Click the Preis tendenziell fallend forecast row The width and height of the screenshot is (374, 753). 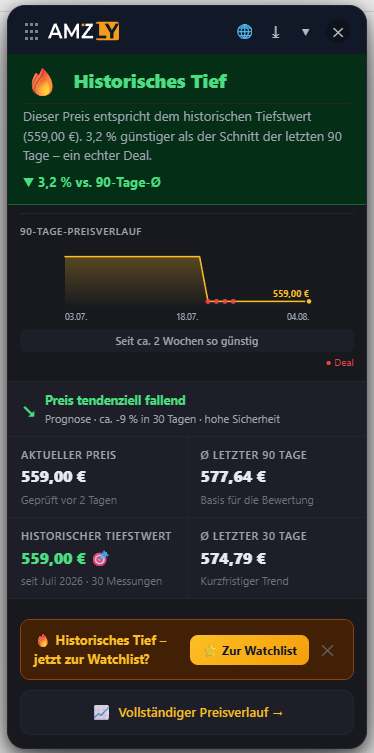(x=187, y=409)
